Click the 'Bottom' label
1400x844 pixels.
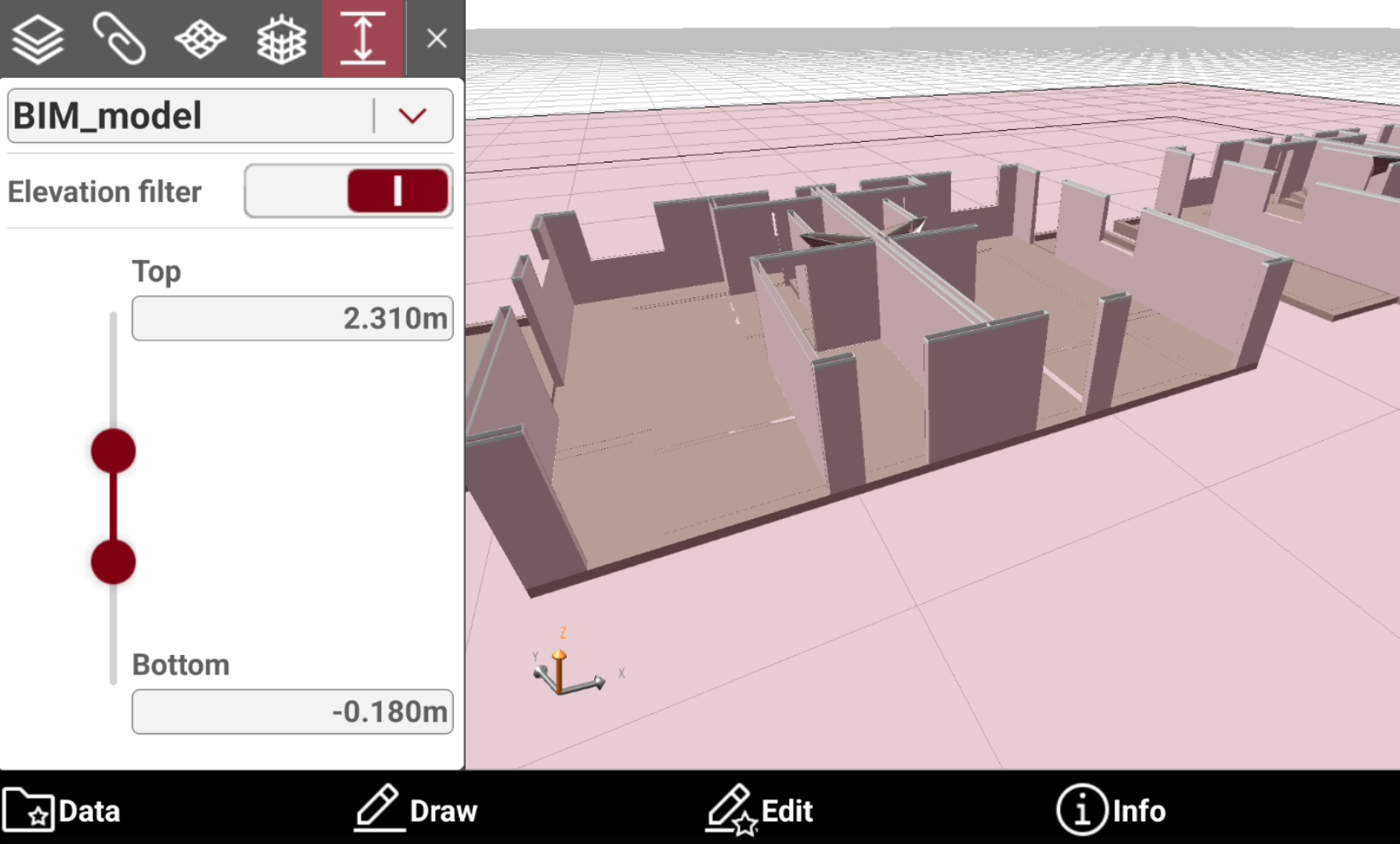click(x=180, y=664)
